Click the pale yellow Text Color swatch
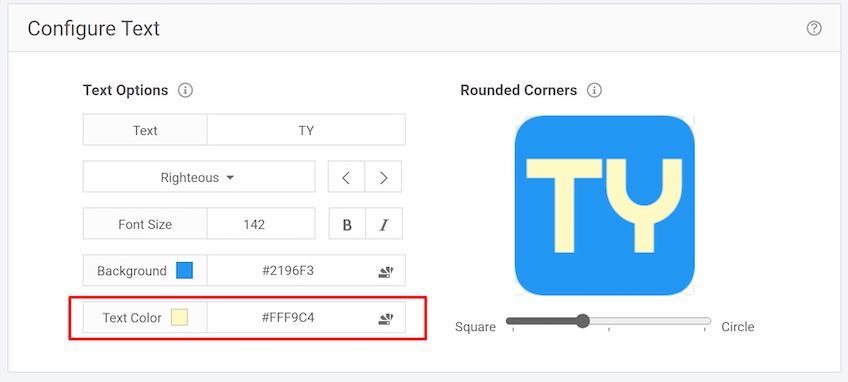848x382 pixels. pos(180,318)
